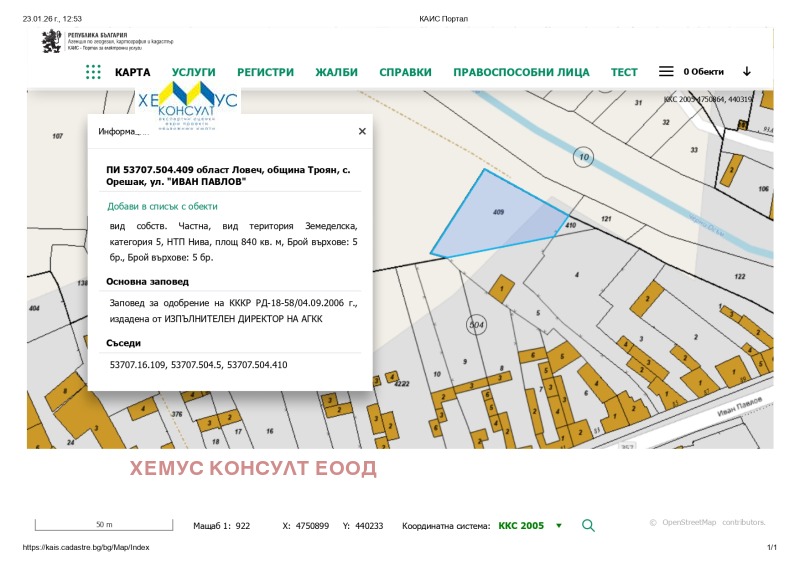Image resolution: width=800 pixels, height=565 pixels.
Task: Select the КАРТА tab
Action: tap(133, 72)
